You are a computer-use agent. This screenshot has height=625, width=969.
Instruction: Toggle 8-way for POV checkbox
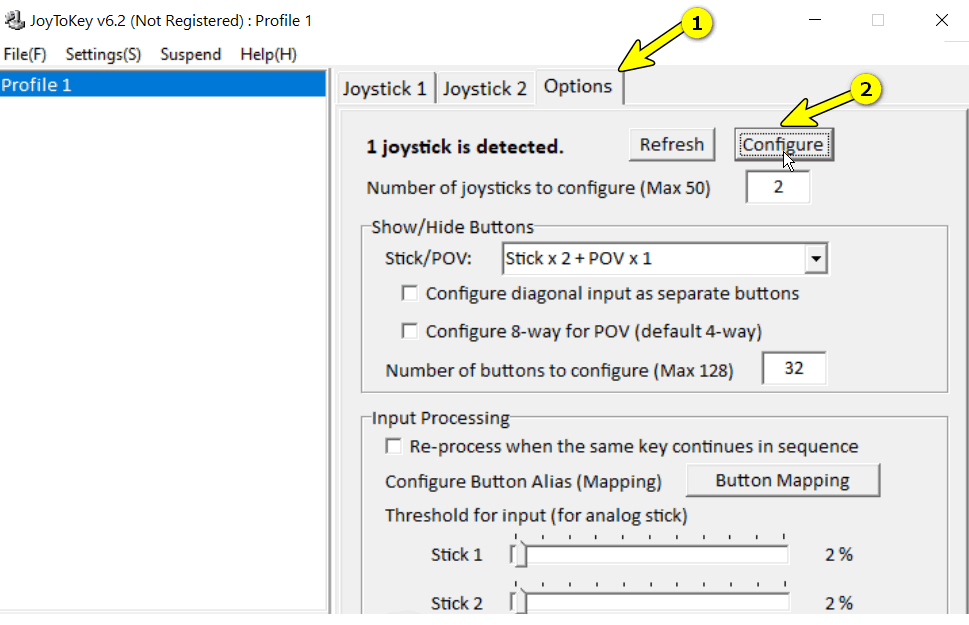409,331
